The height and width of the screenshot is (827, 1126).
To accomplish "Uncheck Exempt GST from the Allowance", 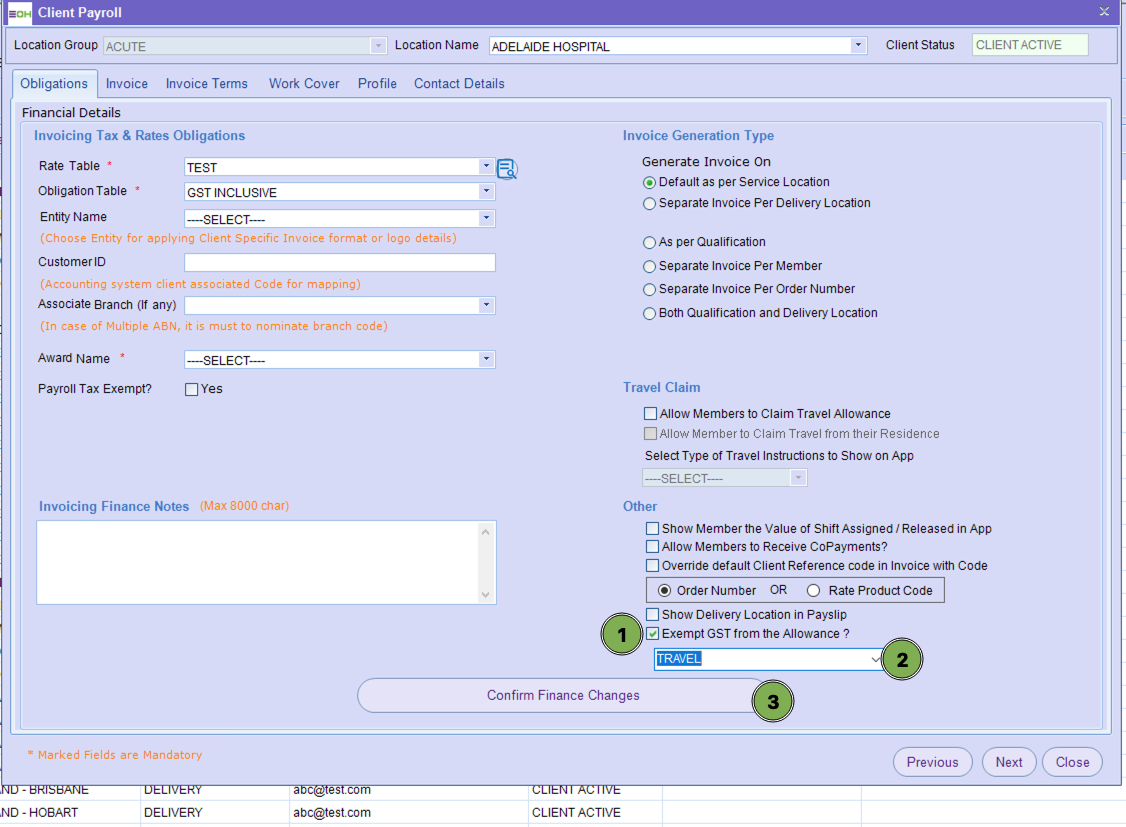I will pos(653,634).
